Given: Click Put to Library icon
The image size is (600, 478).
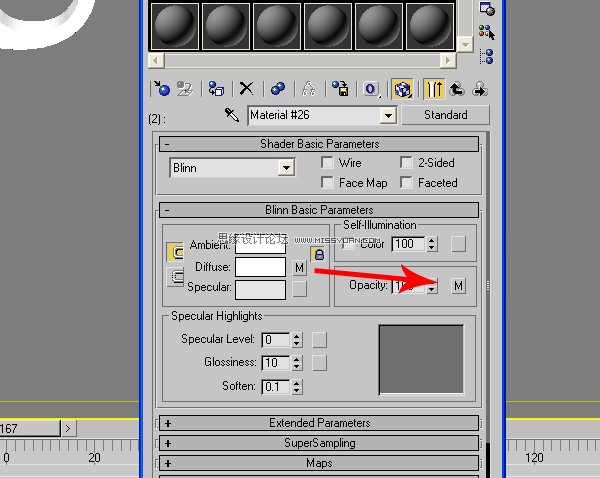Looking at the screenshot, I should pos(340,89).
